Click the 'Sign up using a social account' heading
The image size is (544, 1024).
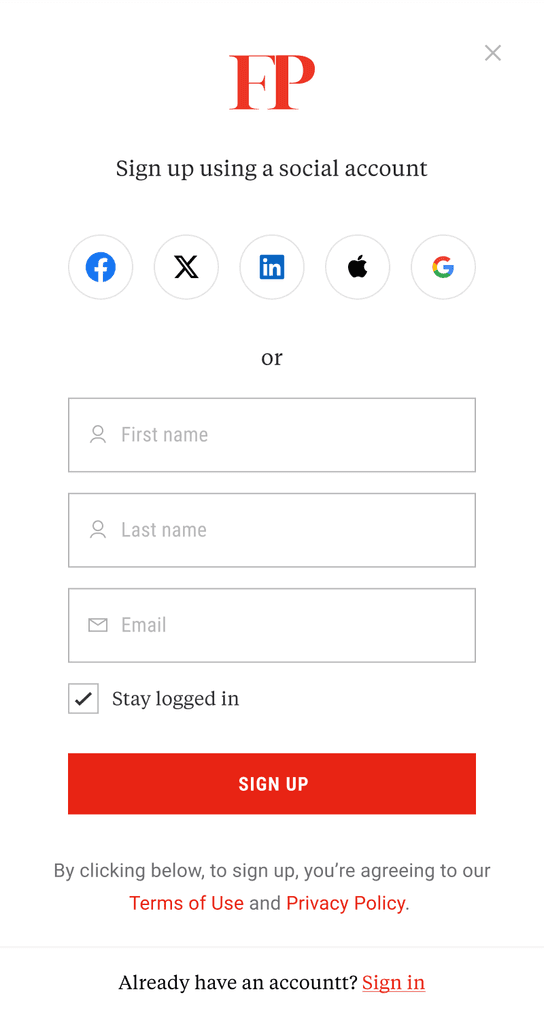[x=272, y=168]
